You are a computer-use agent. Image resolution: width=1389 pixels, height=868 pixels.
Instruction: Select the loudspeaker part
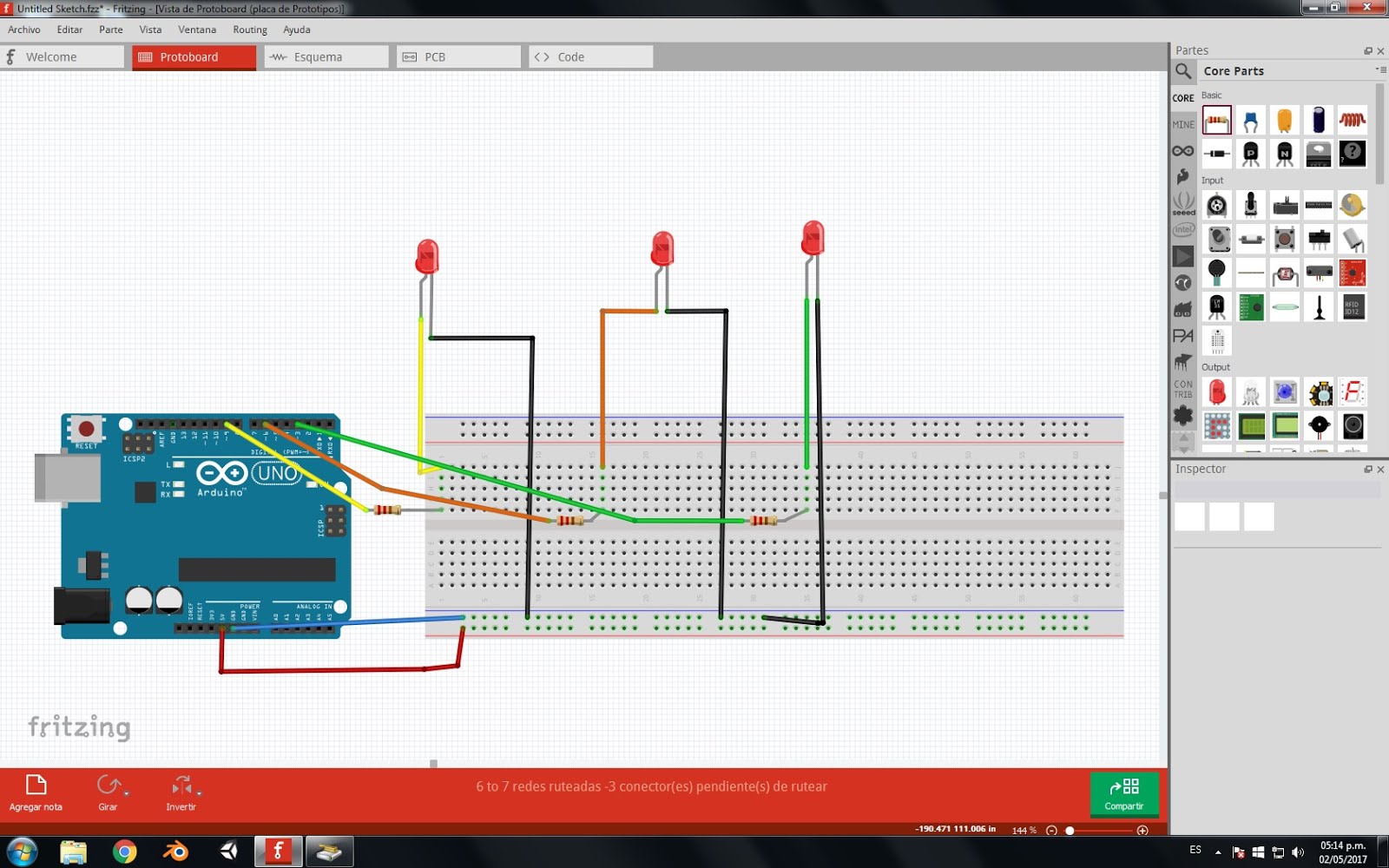1353,426
